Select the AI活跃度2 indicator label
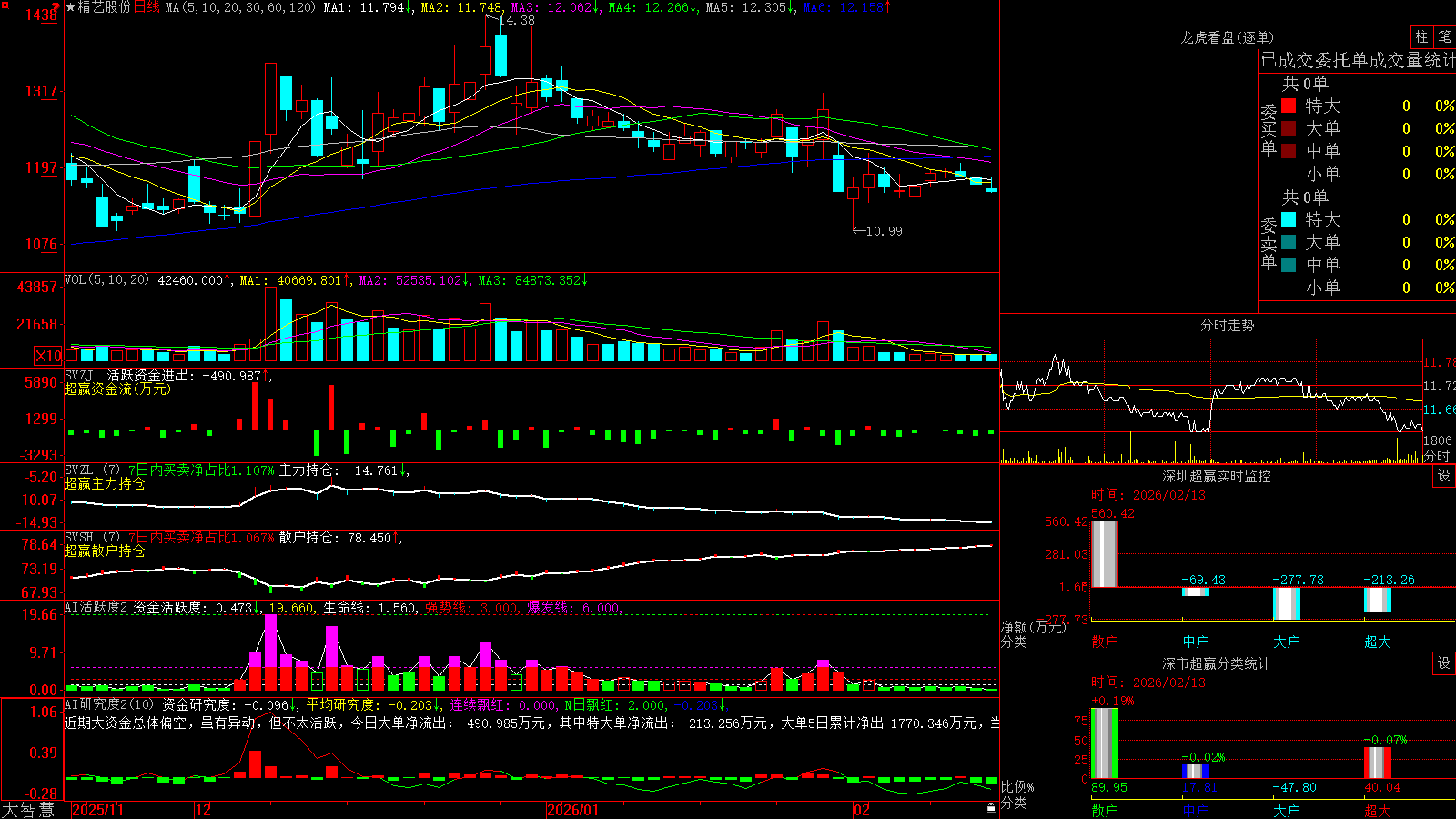 click(96, 608)
